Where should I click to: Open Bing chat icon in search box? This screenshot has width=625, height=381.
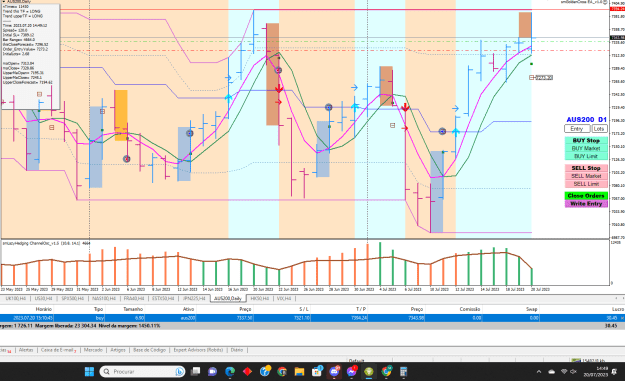(x=179, y=371)
